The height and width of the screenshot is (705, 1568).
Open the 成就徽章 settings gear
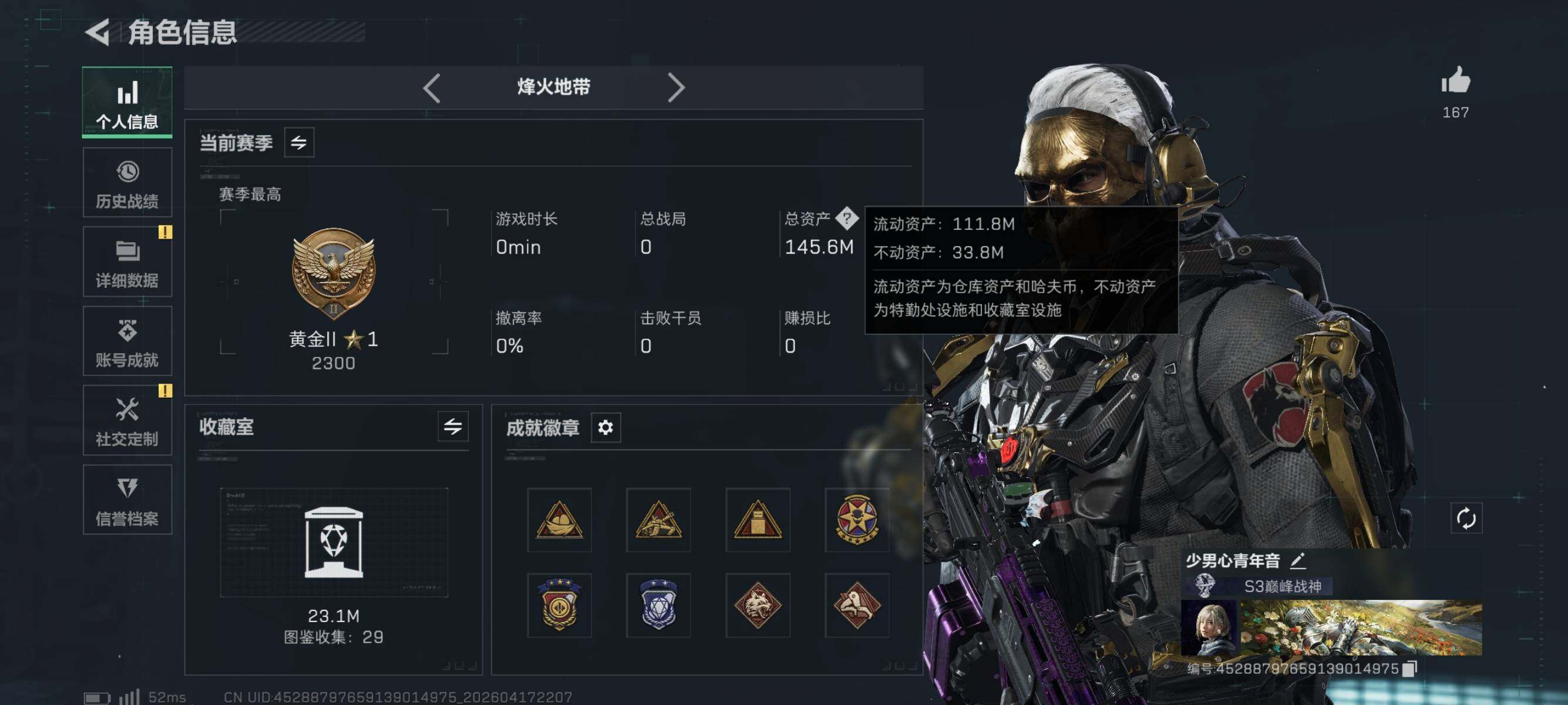click(605, 427)
